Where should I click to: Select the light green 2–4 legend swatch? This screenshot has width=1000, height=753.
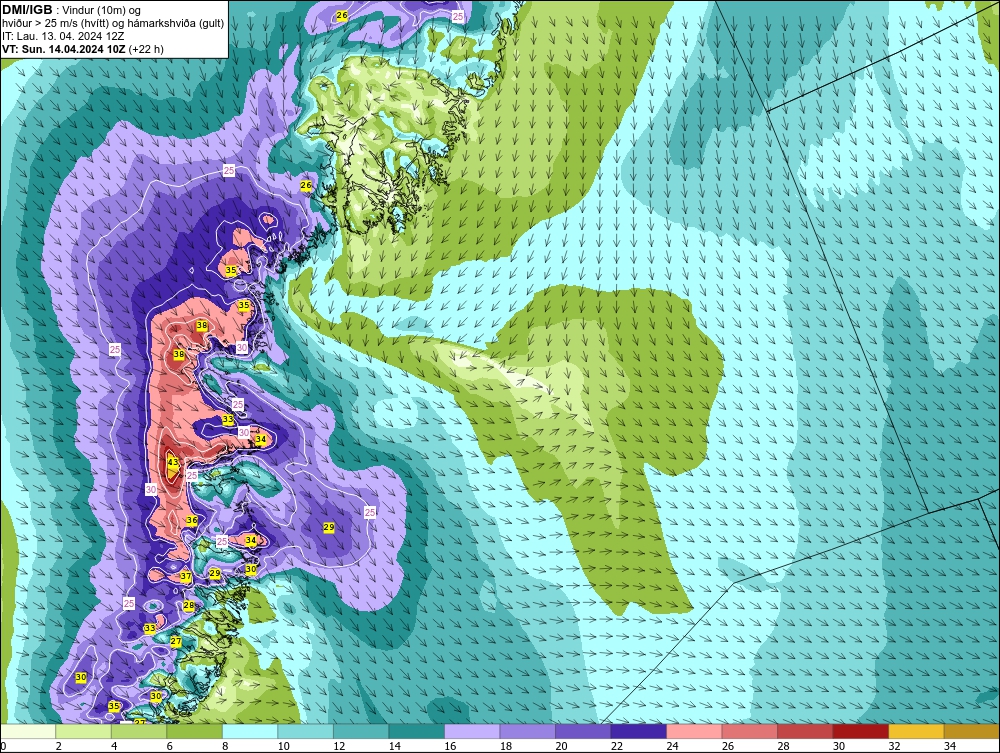(84, 731)
